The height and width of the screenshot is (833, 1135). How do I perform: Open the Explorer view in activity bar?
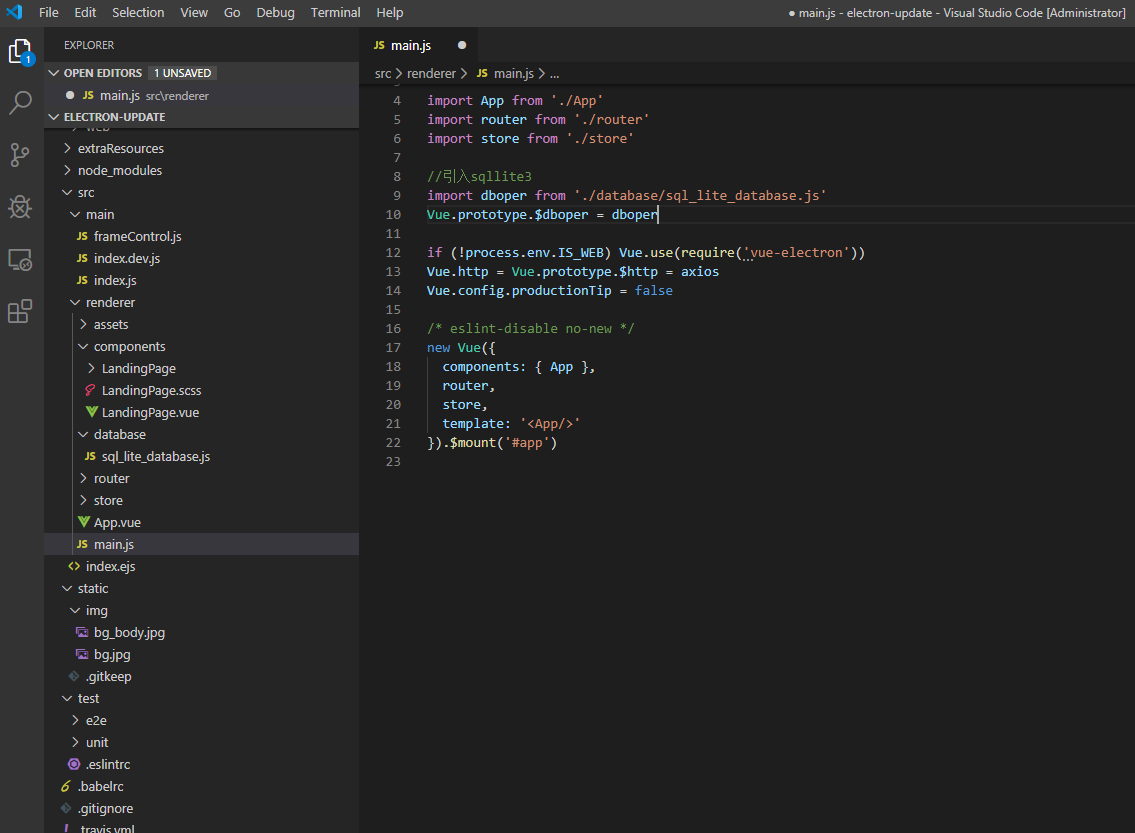[x=20, y=52]
